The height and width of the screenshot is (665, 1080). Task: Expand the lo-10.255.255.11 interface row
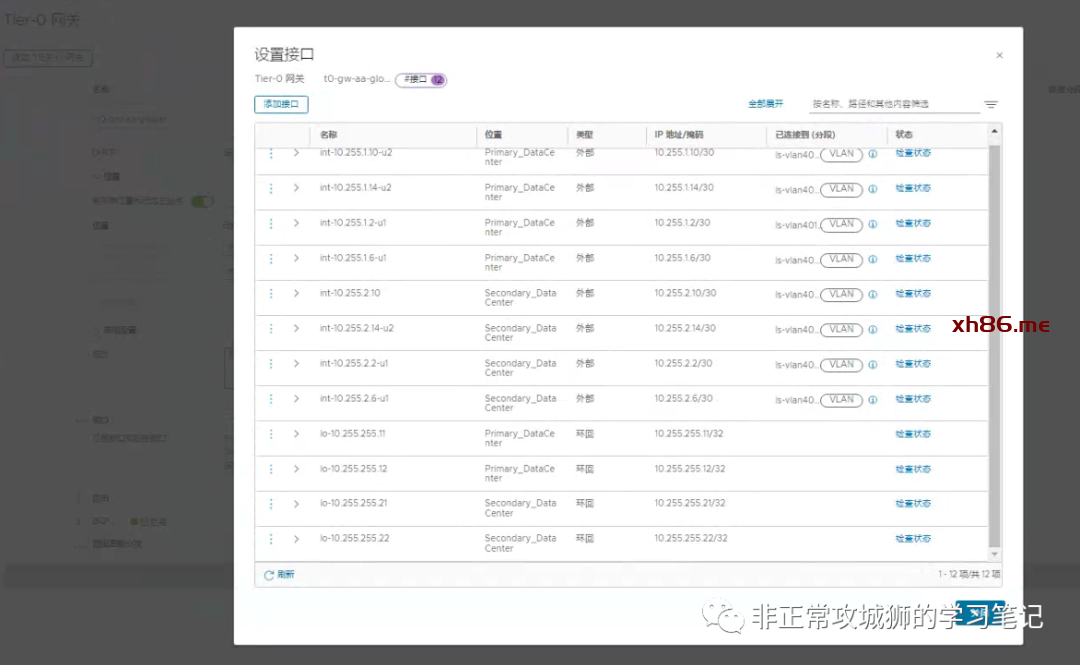296,434
